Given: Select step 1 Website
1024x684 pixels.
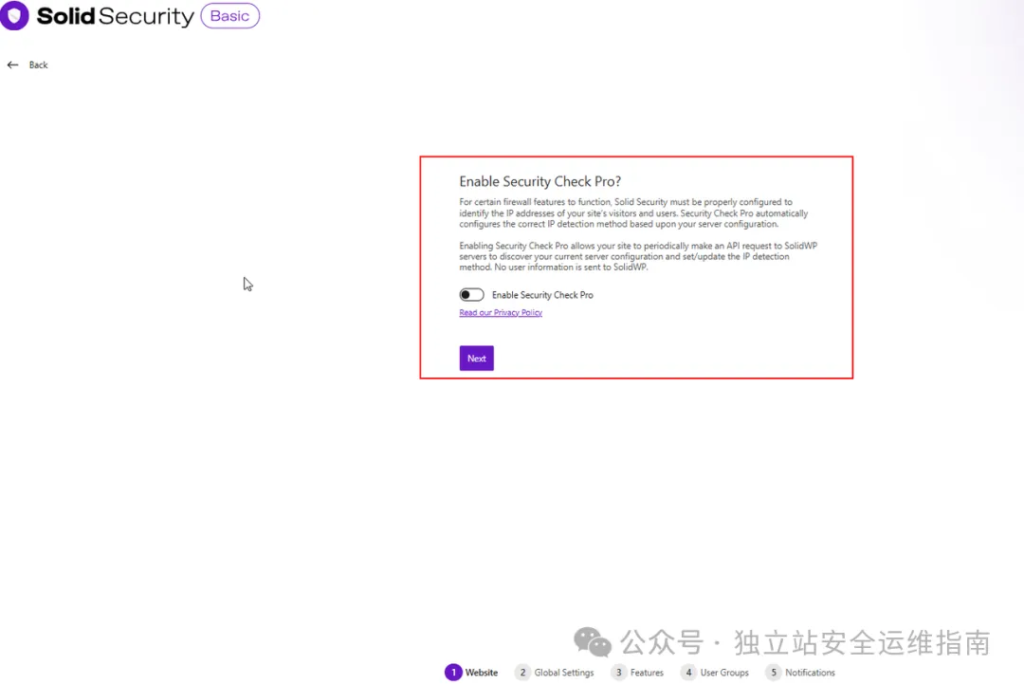Looking at the screenshot, I should (472, 672).
